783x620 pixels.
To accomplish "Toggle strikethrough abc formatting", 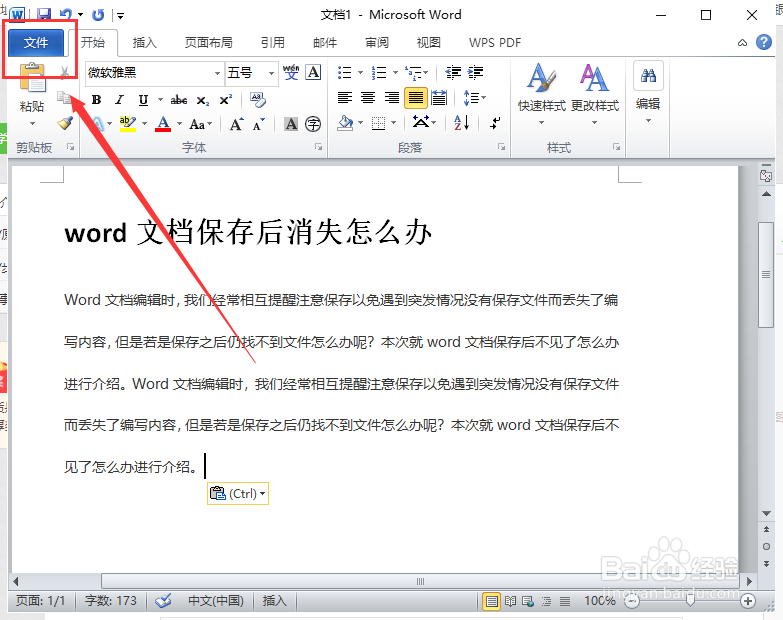I will (179, 100).
